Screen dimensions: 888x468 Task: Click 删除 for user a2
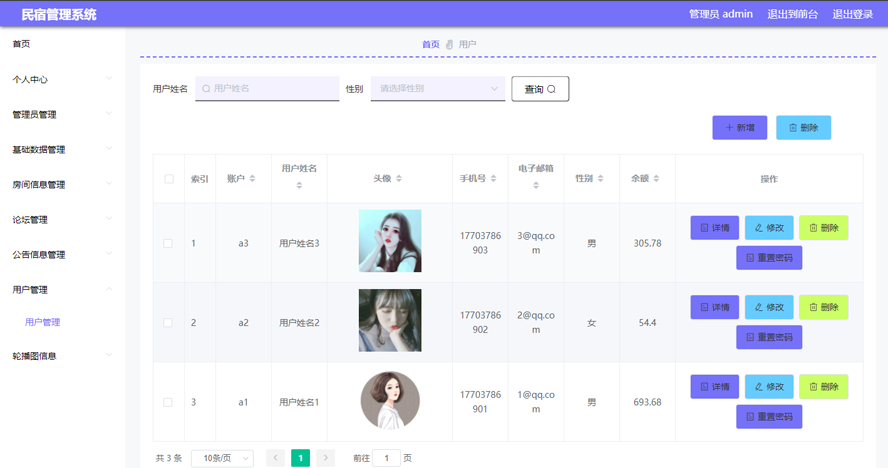coord(823,307)
